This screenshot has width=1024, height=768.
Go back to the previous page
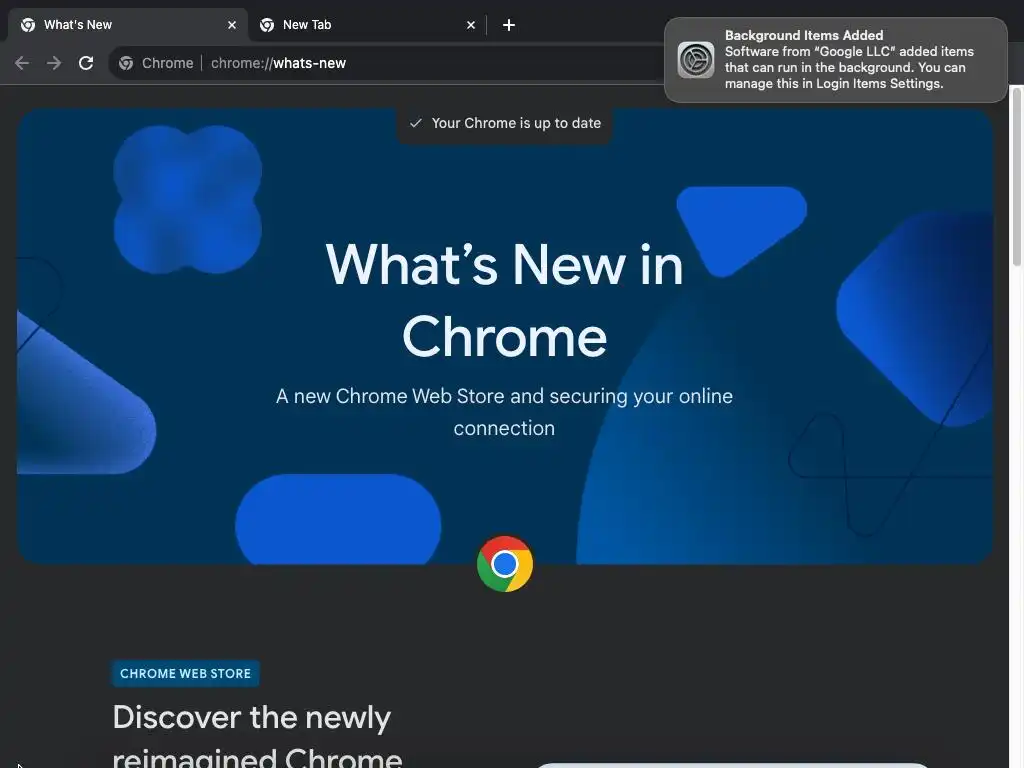click(x=22, y=63)
